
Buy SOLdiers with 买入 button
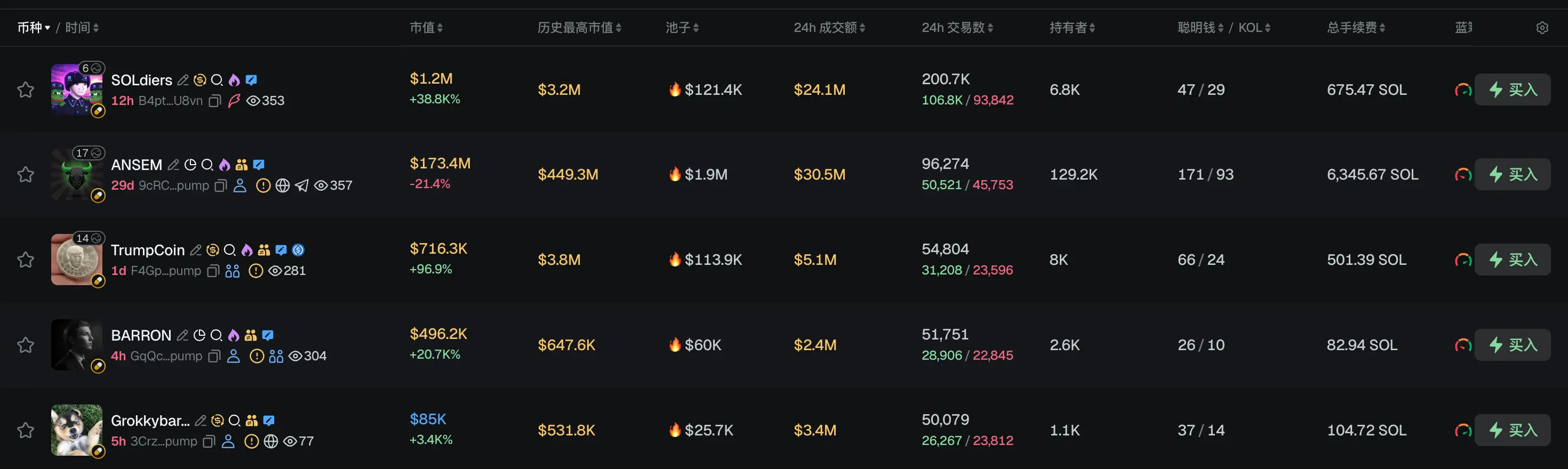coord(1513,90)
